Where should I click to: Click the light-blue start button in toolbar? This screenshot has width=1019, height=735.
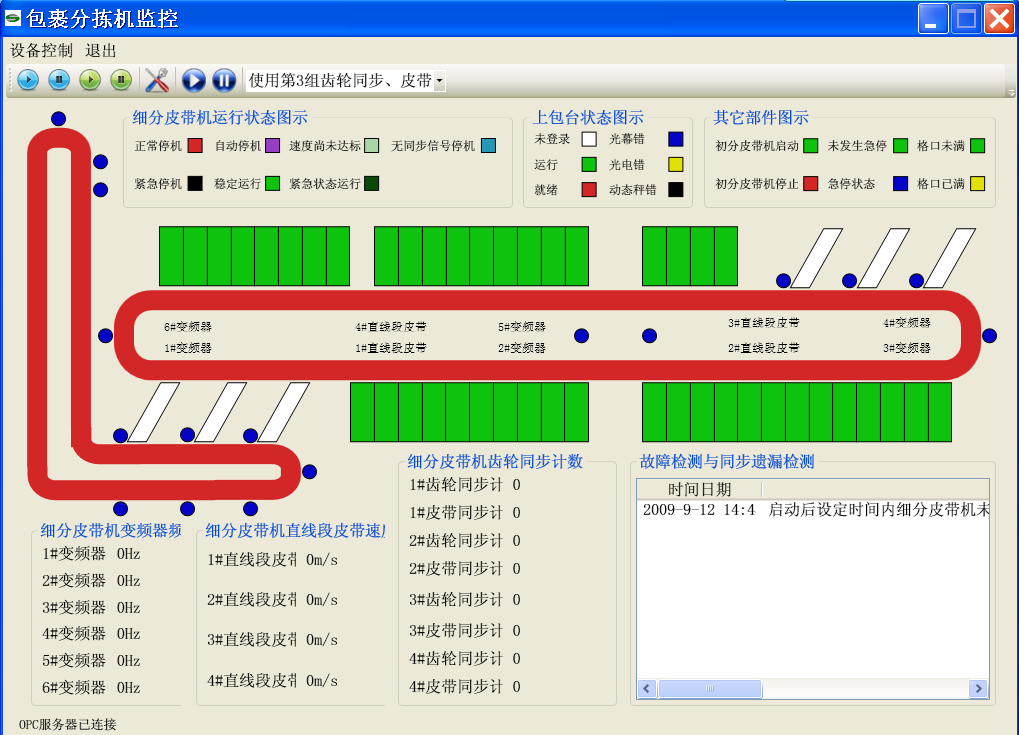pos(28,80)
